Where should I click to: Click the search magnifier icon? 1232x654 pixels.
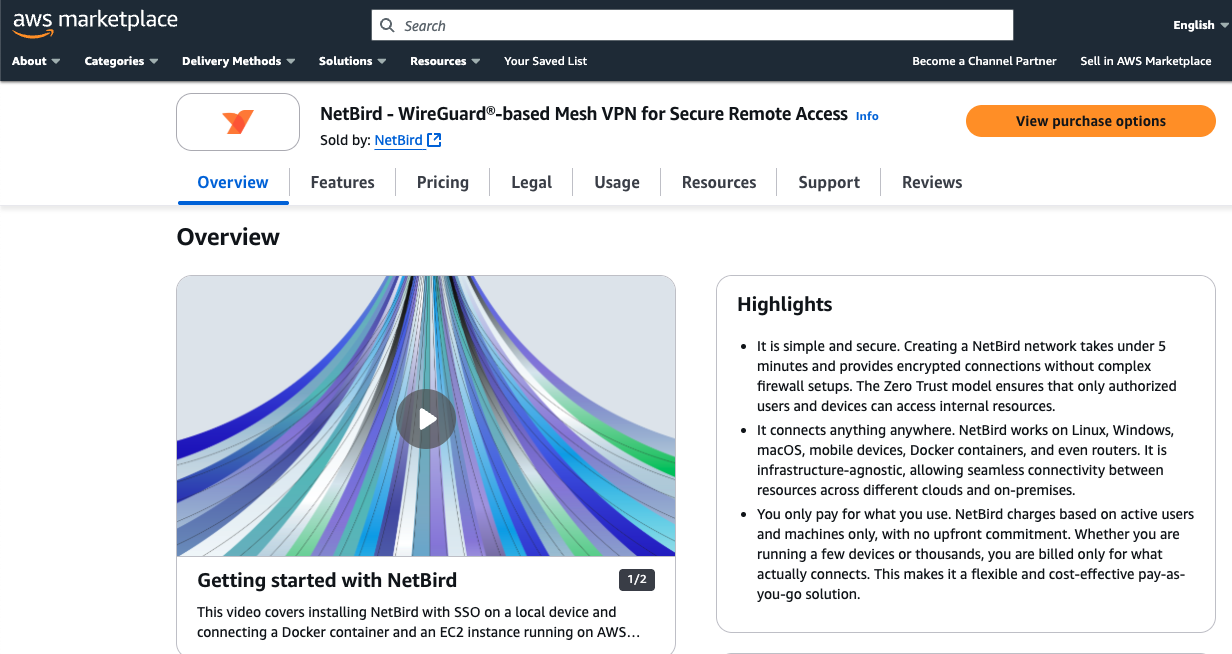coord(387,24)
